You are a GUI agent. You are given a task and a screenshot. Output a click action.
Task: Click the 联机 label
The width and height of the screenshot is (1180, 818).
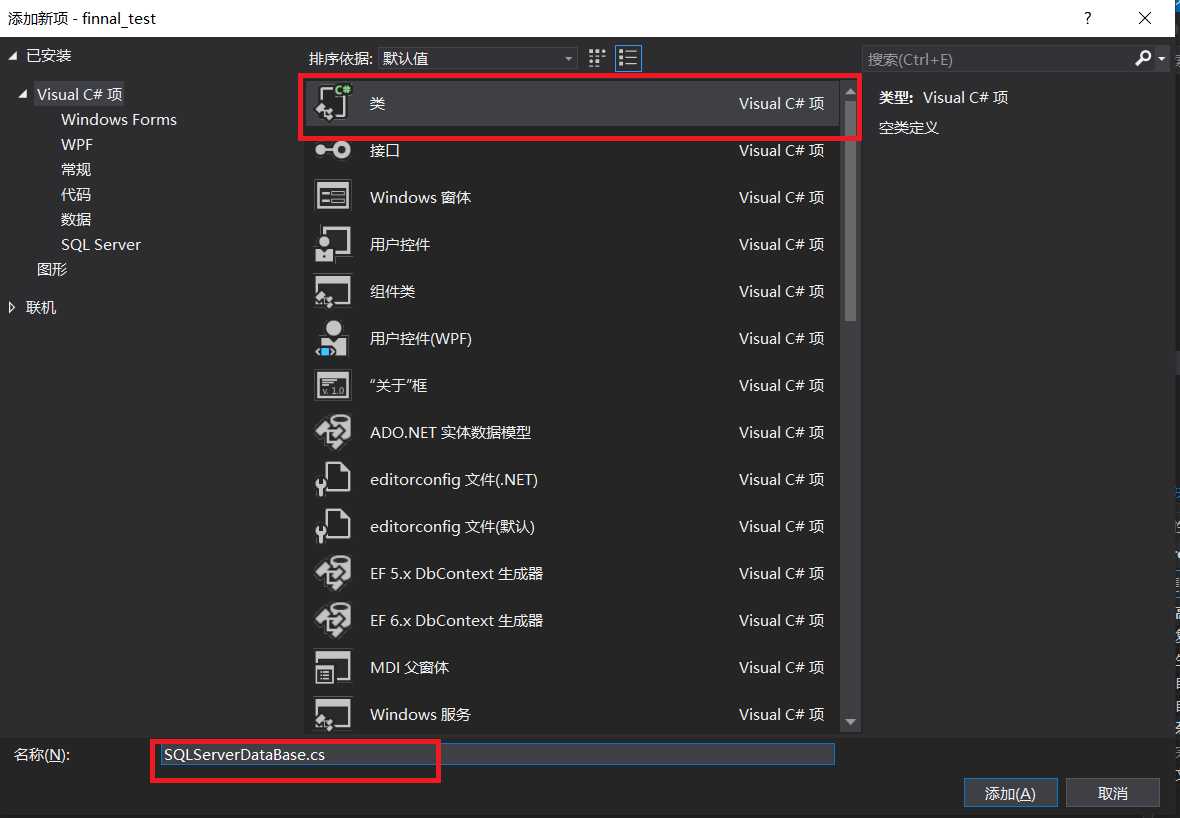[x=41, y=307]
